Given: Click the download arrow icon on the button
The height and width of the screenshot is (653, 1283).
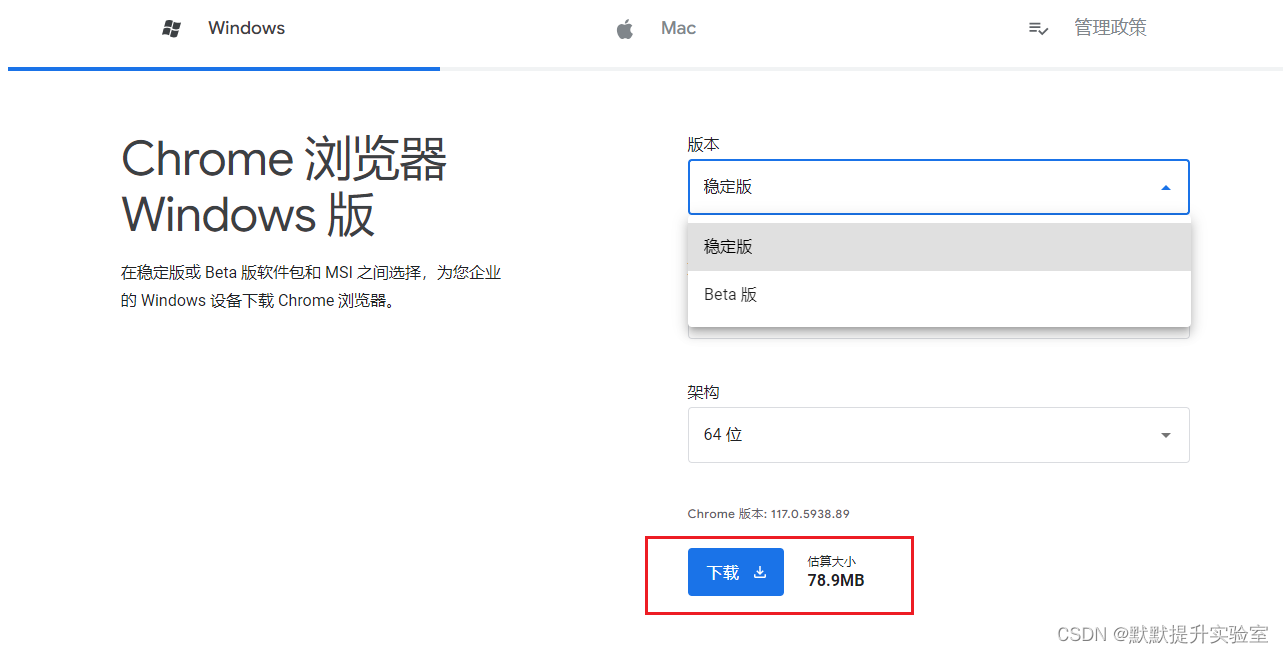Looking at the screenshot, I should (x=760, y=572).
